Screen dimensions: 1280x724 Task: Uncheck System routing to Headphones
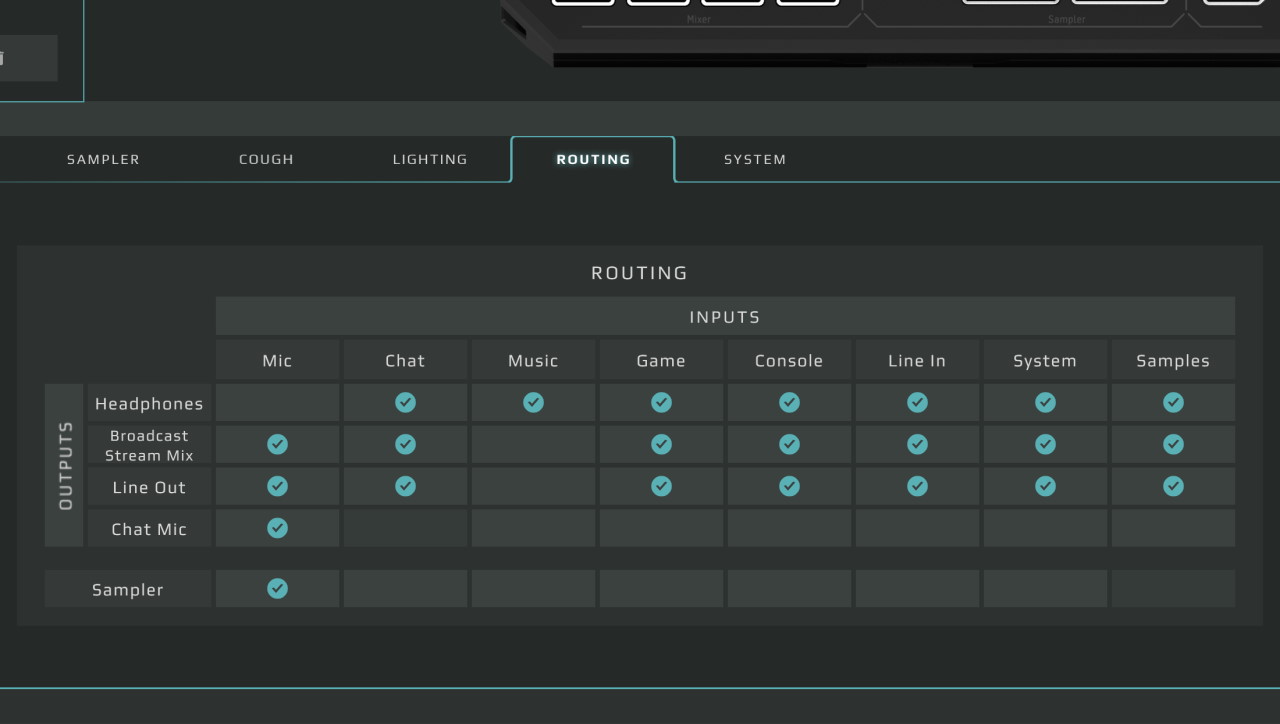tap(1045, 402)
